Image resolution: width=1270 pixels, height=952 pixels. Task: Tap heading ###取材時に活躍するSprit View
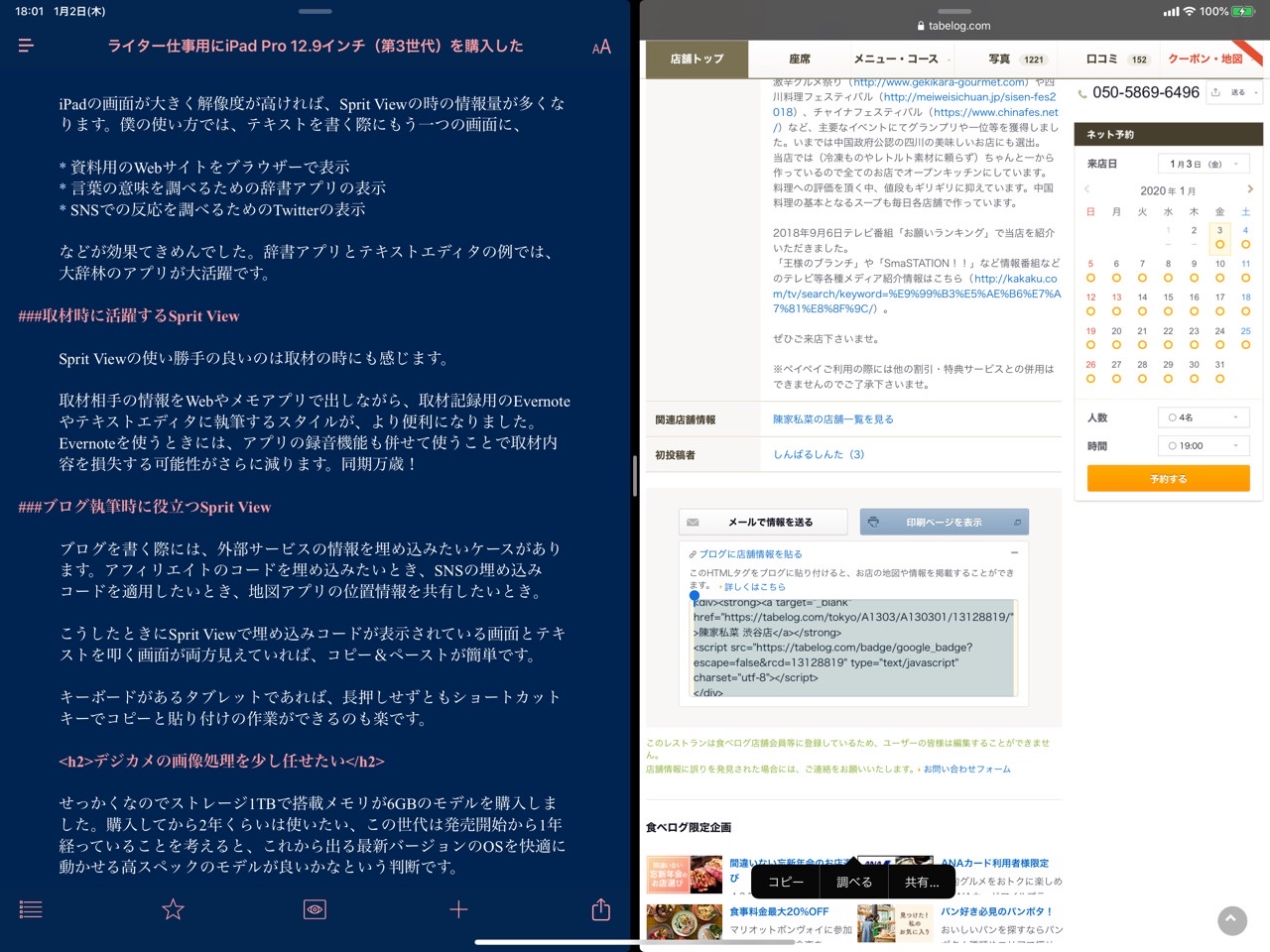click(129, 316)
